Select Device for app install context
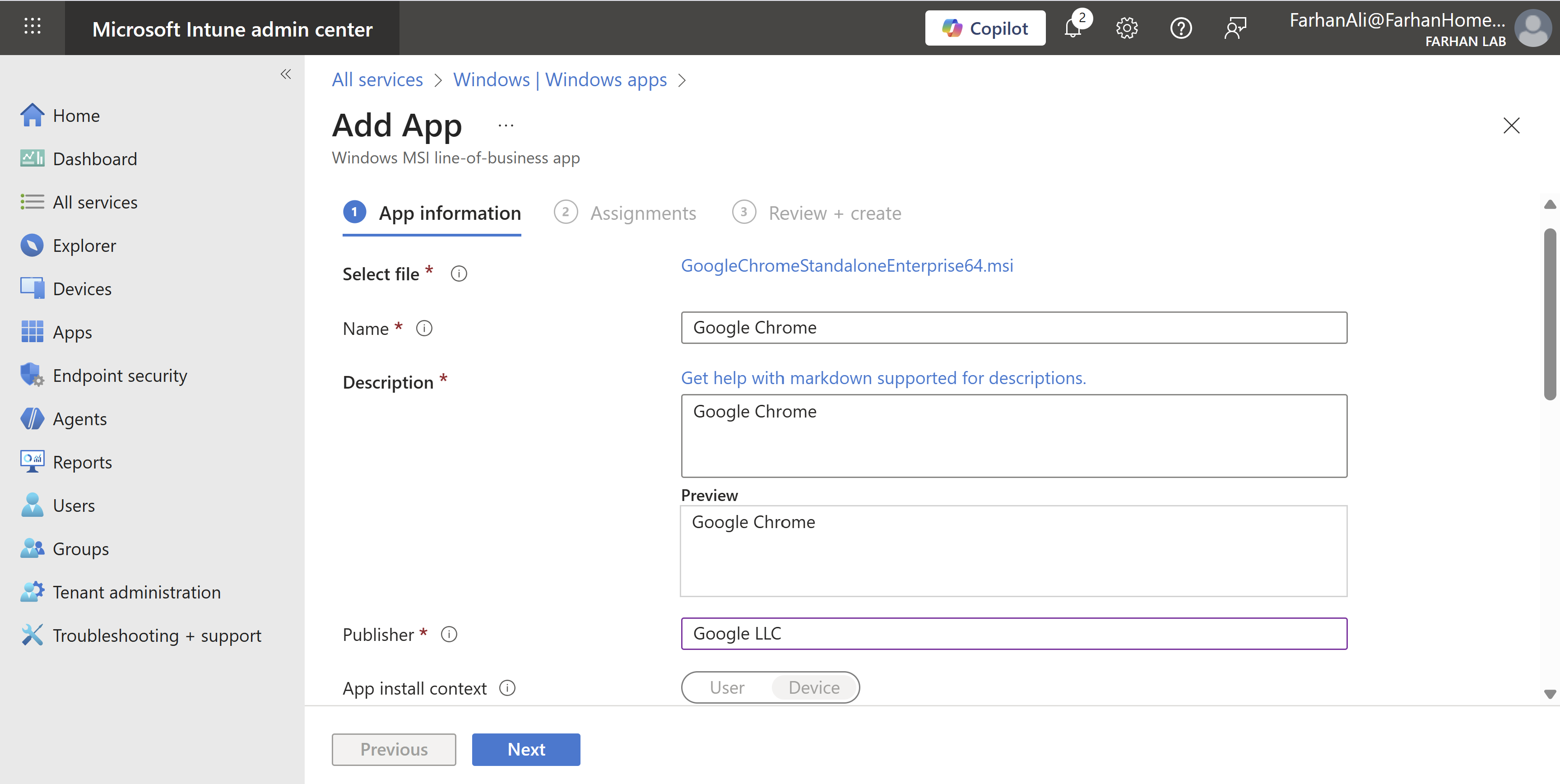 814,688
